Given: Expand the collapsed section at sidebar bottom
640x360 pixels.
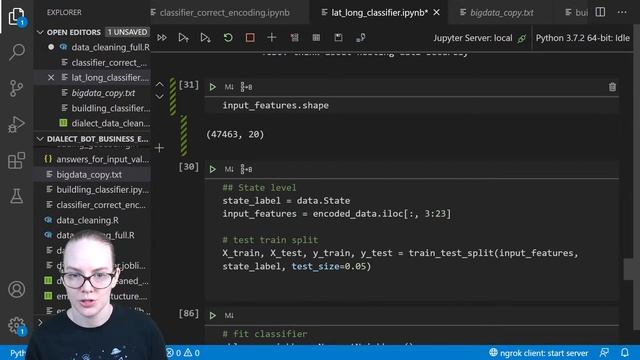Looking at the screenshot, I should click(40, 322).
